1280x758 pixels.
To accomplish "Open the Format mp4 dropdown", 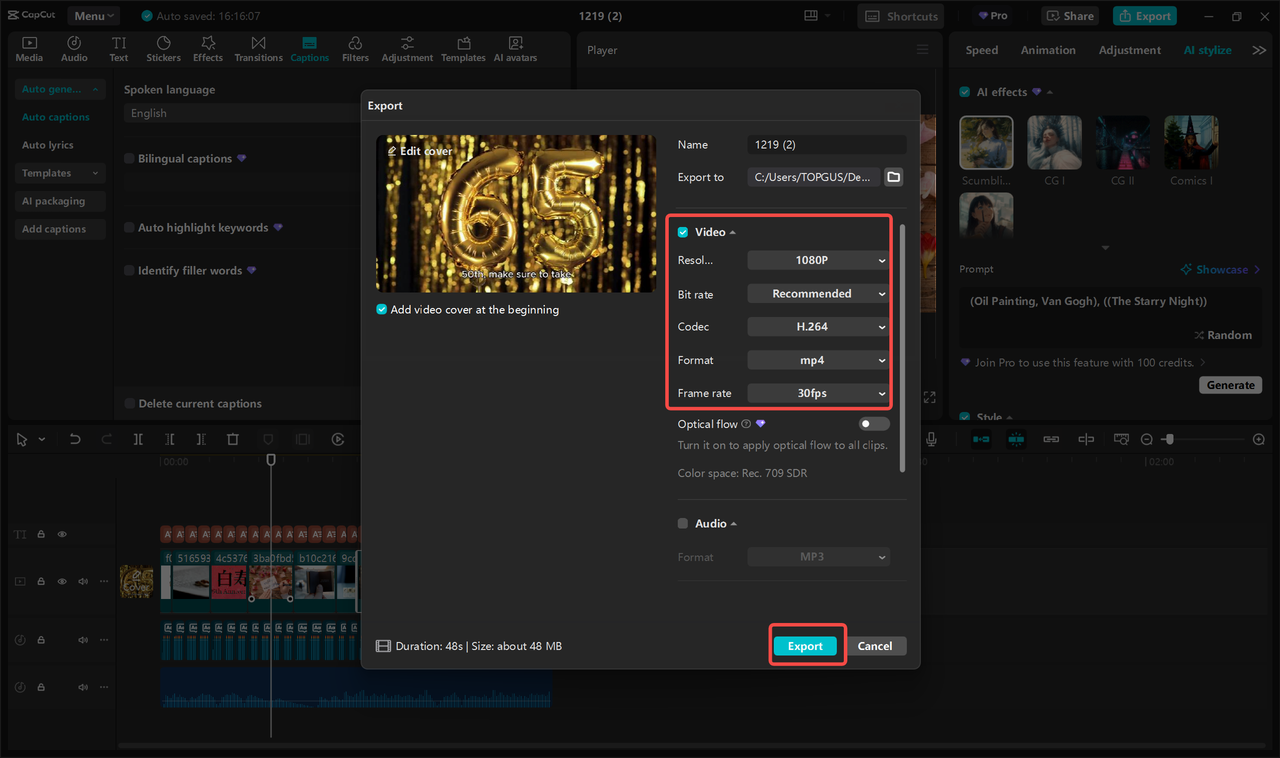I will [x=818, y=360].
